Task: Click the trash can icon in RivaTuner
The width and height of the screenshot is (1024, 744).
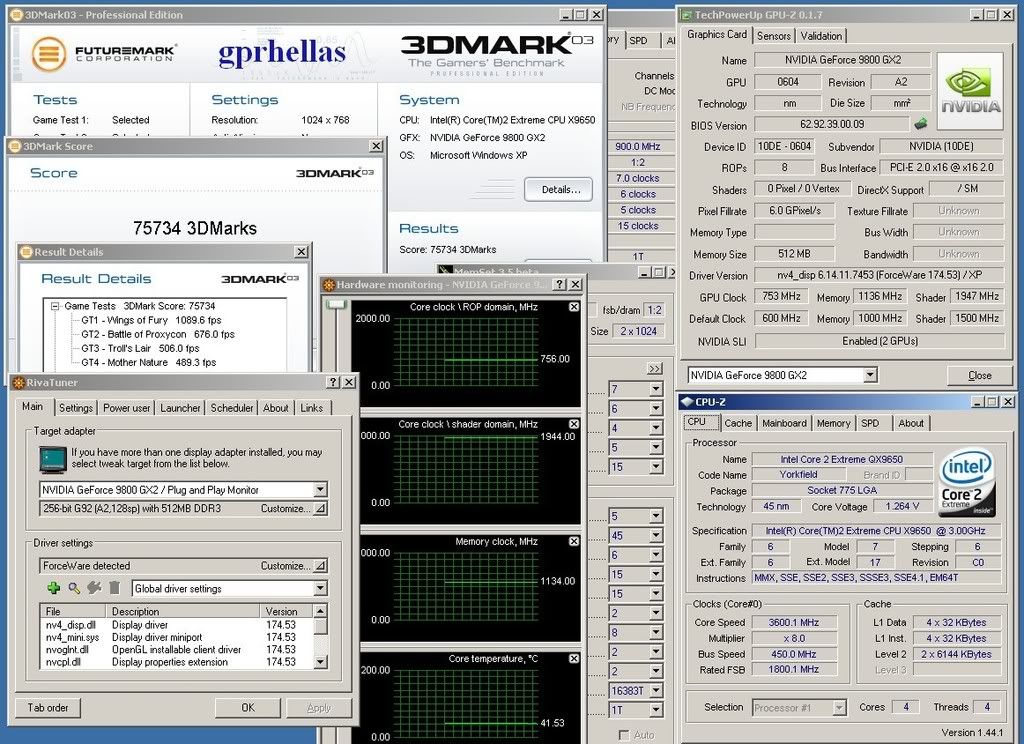Action: coord(115,588)
